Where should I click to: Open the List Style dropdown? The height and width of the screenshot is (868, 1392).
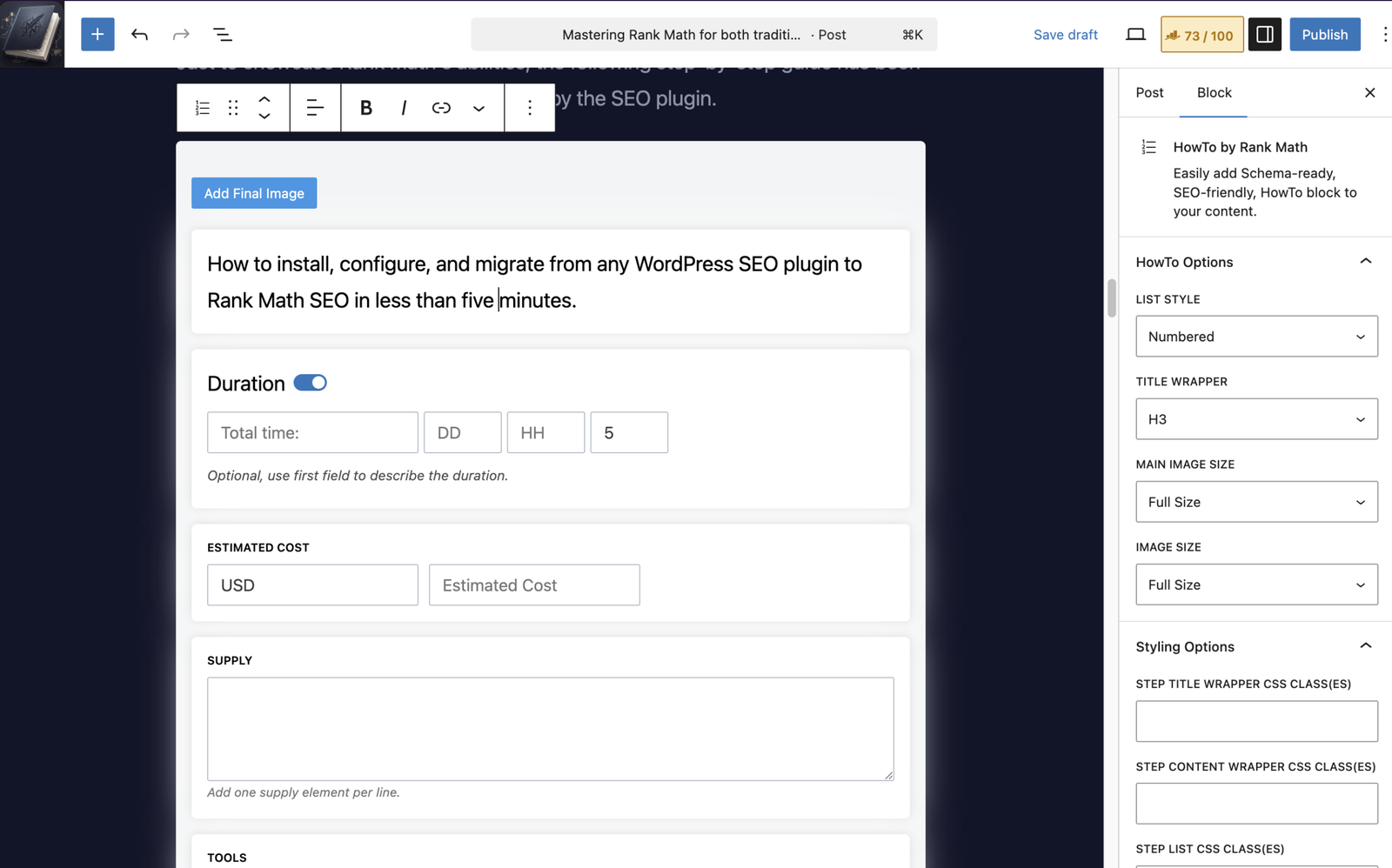(x=1256, y=337)
